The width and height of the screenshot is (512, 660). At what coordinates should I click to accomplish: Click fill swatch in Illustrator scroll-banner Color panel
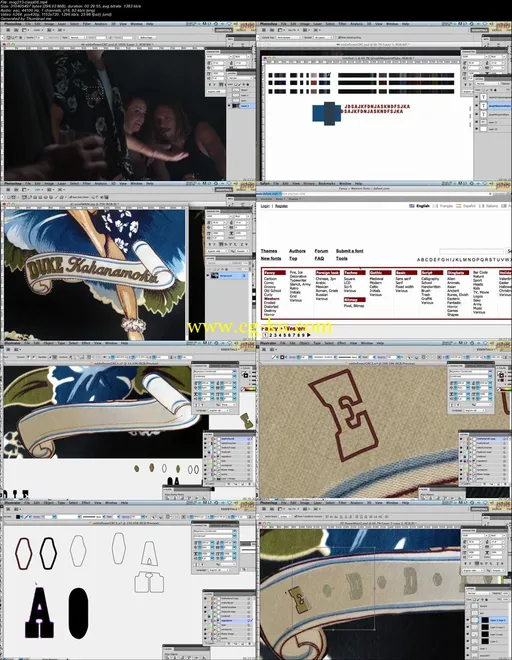pyautogui.click(x=245, y=374)
